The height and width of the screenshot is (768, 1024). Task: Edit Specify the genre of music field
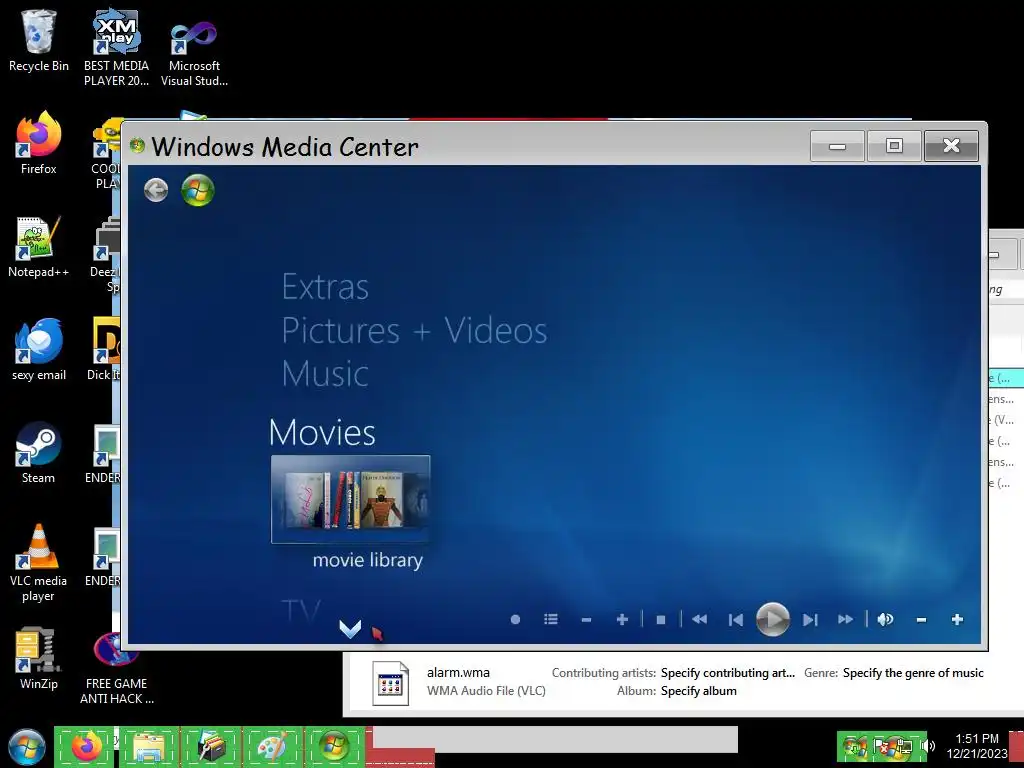click(913, 673)
